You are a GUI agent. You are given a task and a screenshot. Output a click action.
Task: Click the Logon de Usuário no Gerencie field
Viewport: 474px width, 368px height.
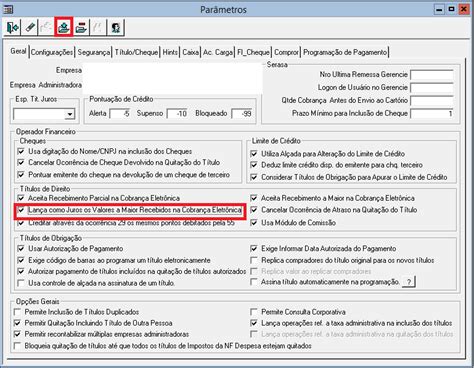(x=432, y=88)
